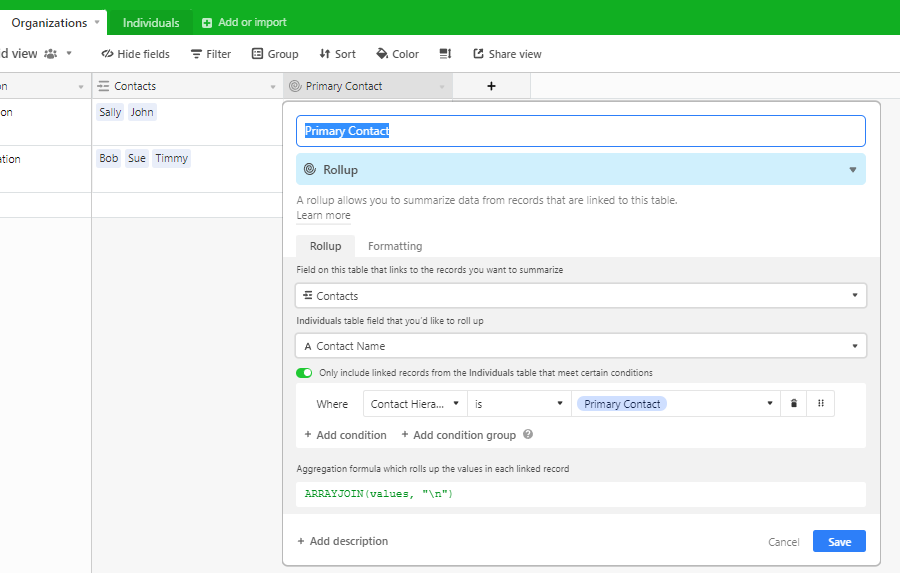Image resolution: width=900 pixels, height=573 pixels.
Task: Open the Learn more link
Action: pyautogui.click(x=323, y=215)
